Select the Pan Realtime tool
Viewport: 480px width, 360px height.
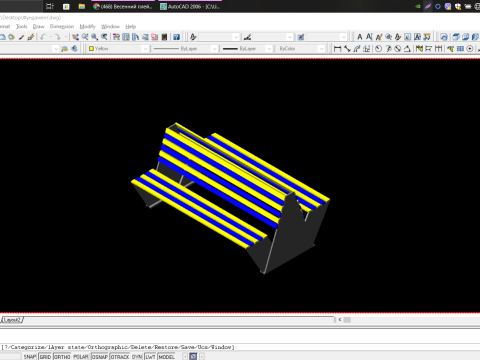(x=75, y=37)
